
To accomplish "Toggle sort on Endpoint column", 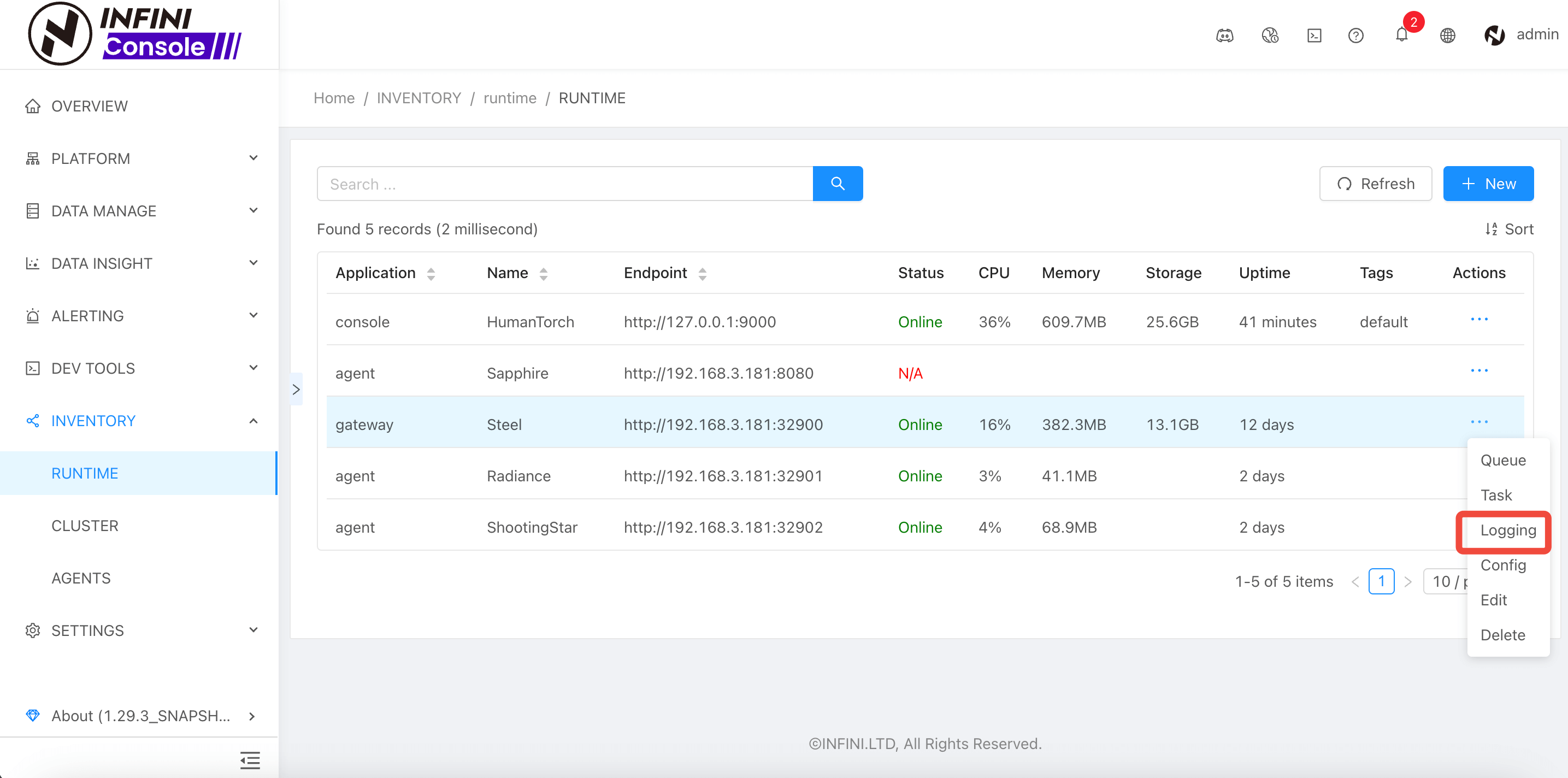I will pos(702,273).
